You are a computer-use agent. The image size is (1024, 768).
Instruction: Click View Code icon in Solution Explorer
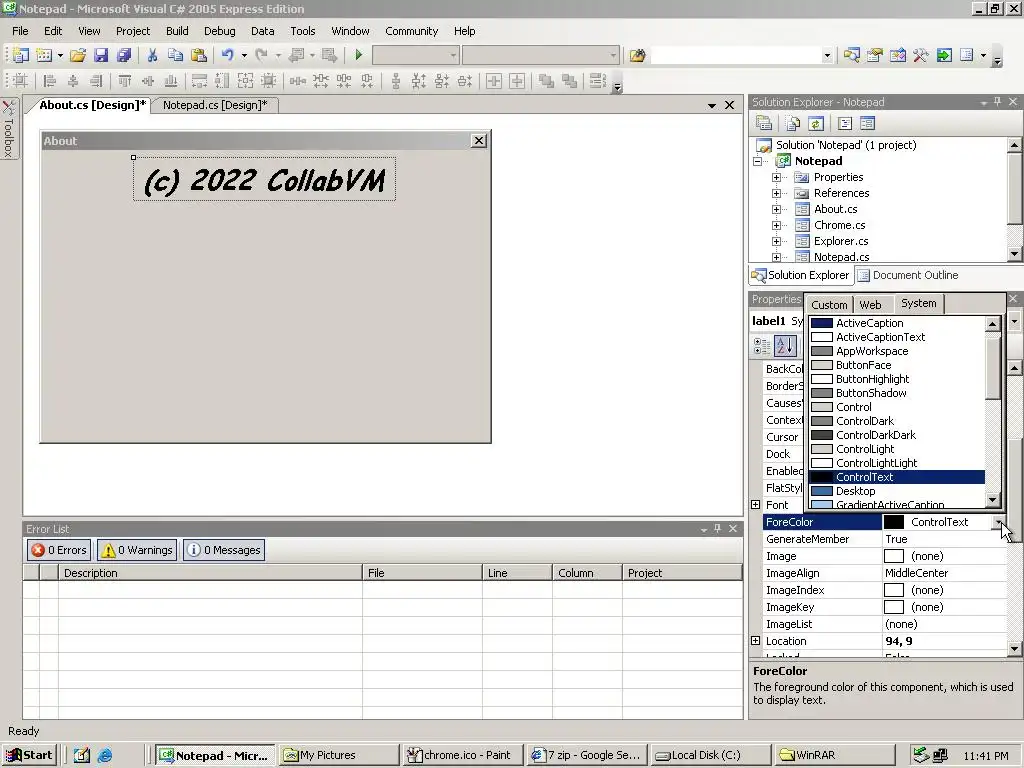pos(844,123)
